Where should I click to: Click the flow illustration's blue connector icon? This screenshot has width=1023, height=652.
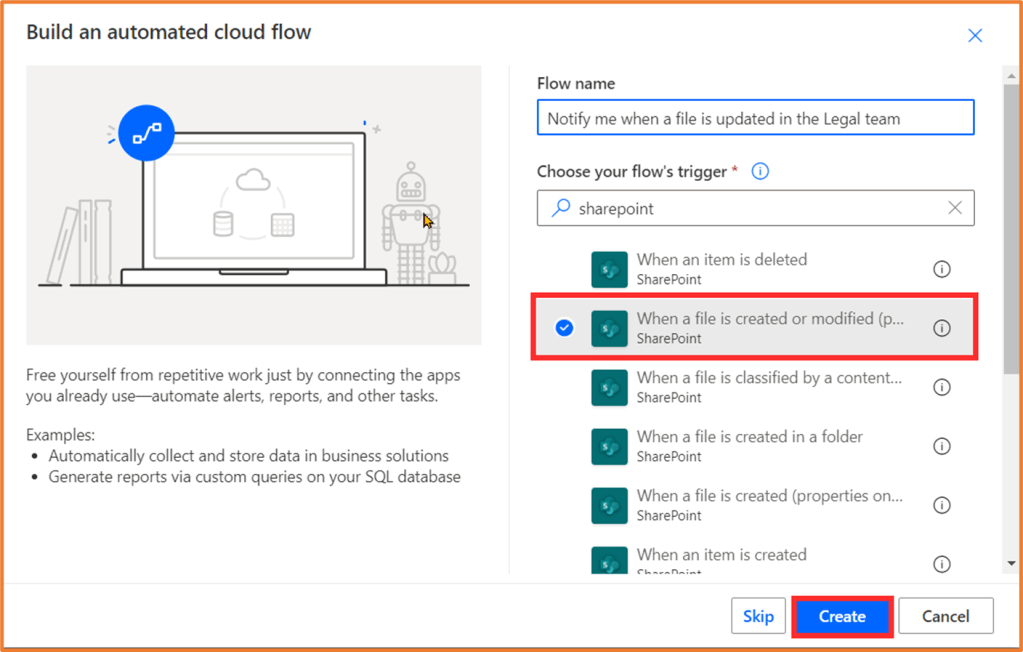click(x=146, y=133)
